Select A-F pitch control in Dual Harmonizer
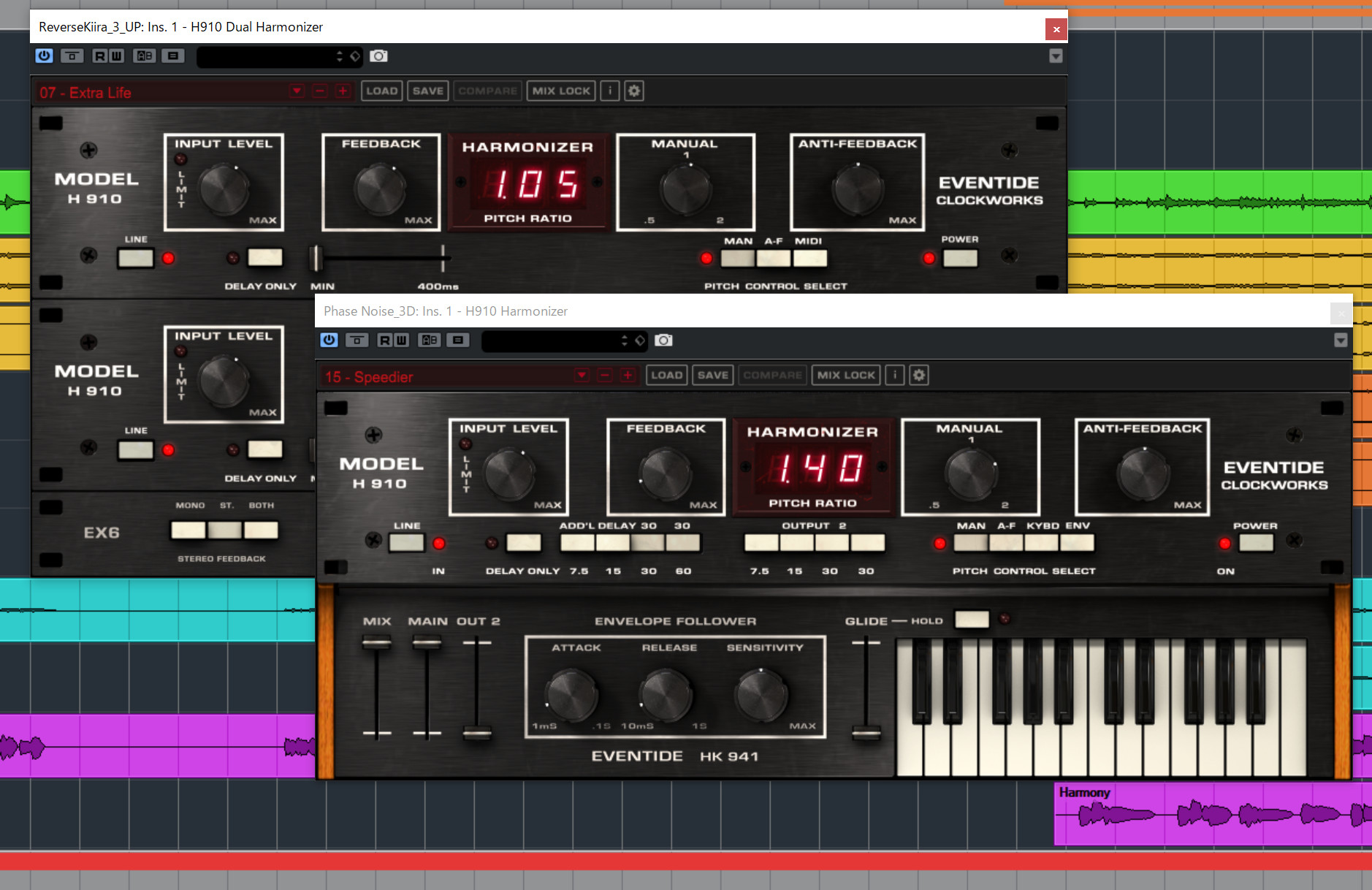 [774, 258]
